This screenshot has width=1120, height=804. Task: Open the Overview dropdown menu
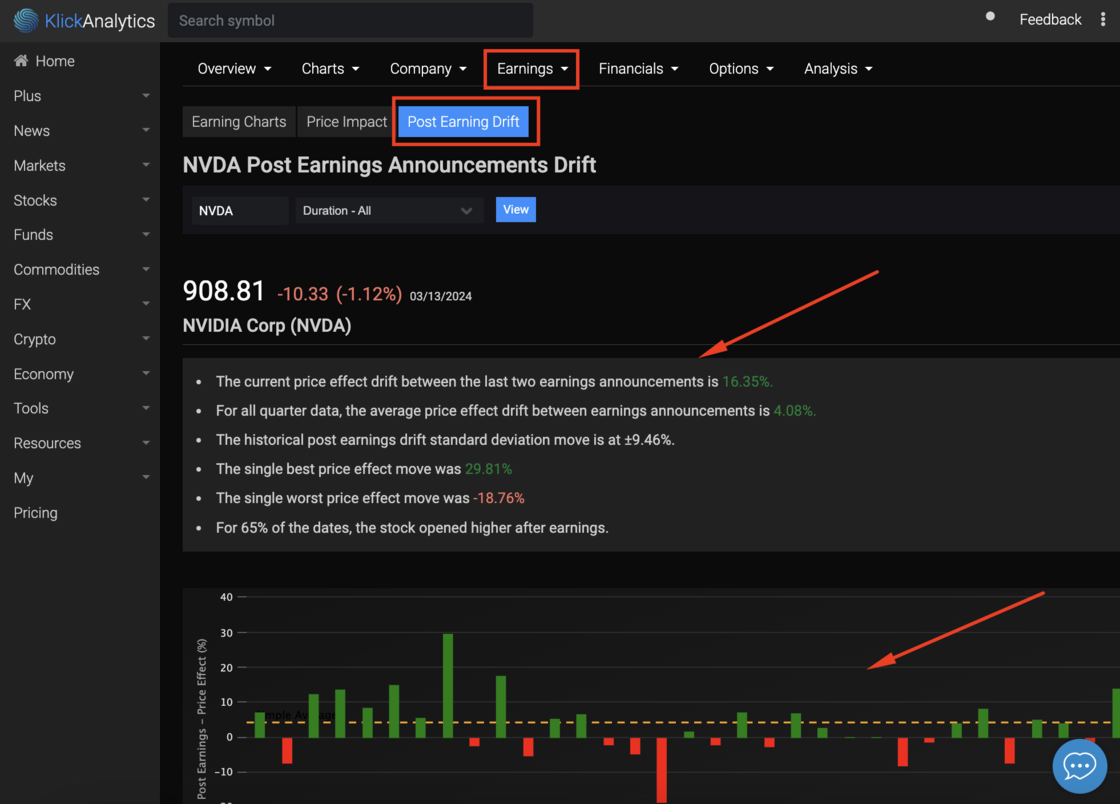tap(234, 69)
